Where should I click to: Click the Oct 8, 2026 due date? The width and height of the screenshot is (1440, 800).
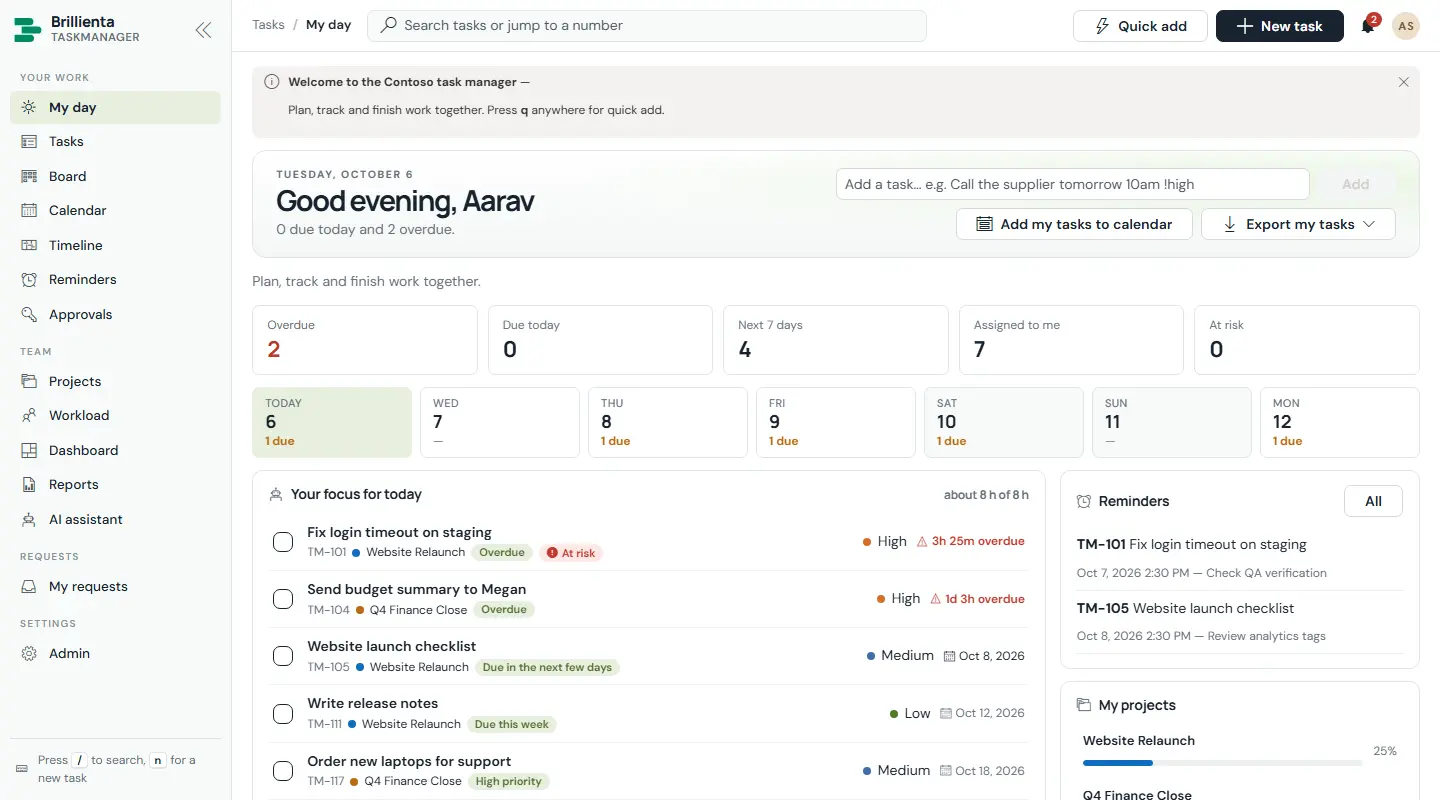click(x=982, y=656)
